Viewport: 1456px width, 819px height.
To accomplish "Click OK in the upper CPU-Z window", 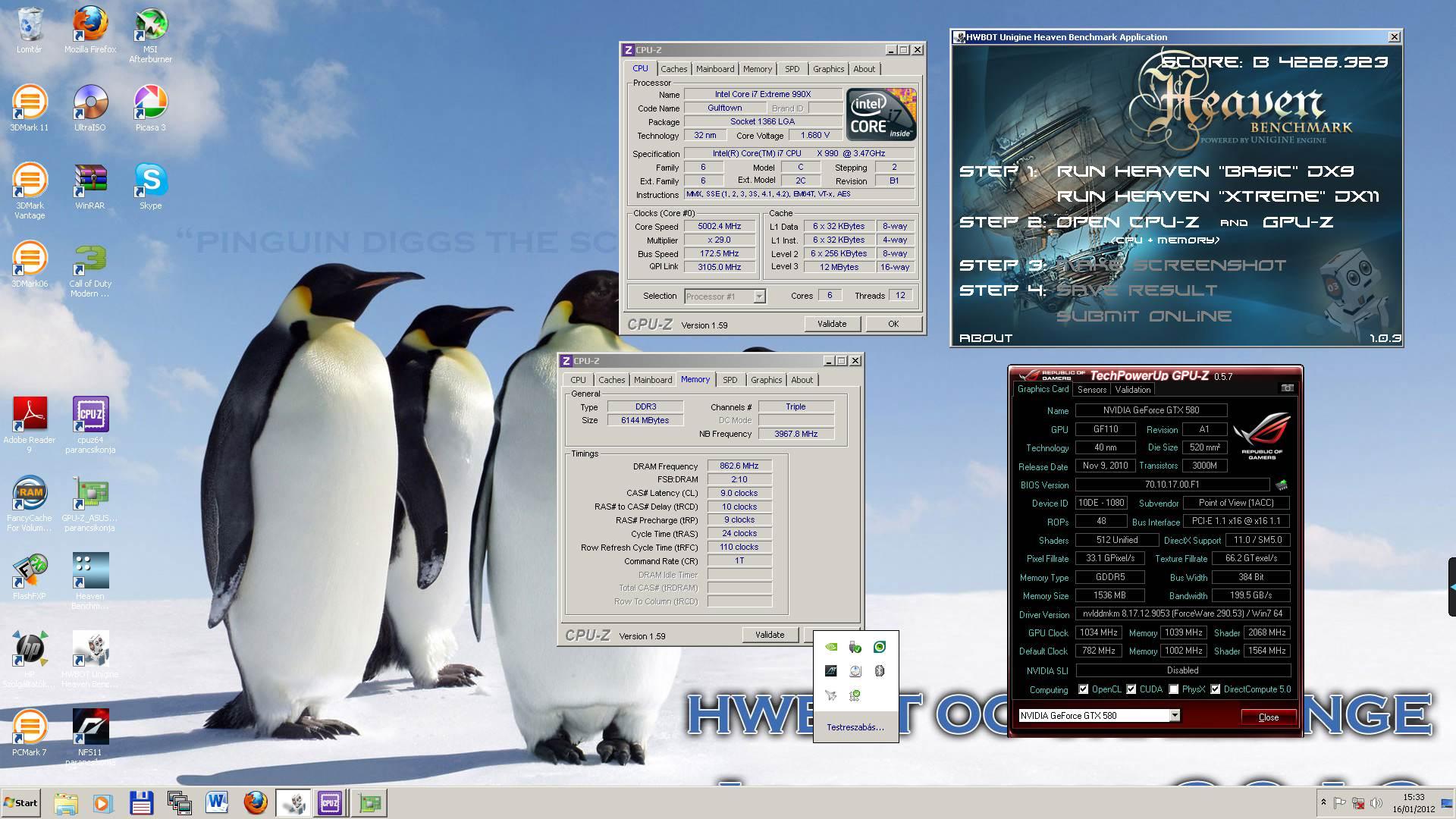I will 893,324.
